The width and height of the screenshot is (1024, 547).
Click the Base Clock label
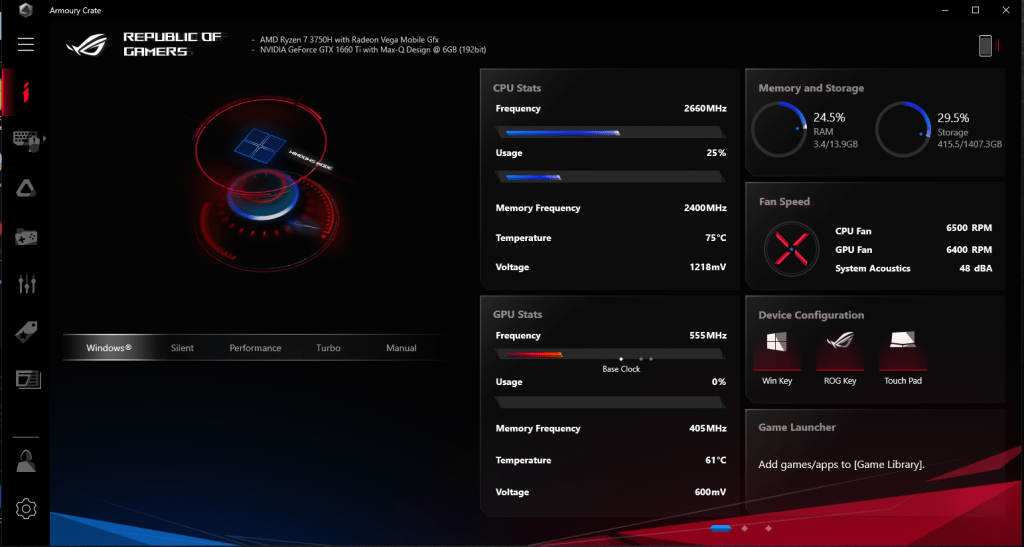[621, 369]
